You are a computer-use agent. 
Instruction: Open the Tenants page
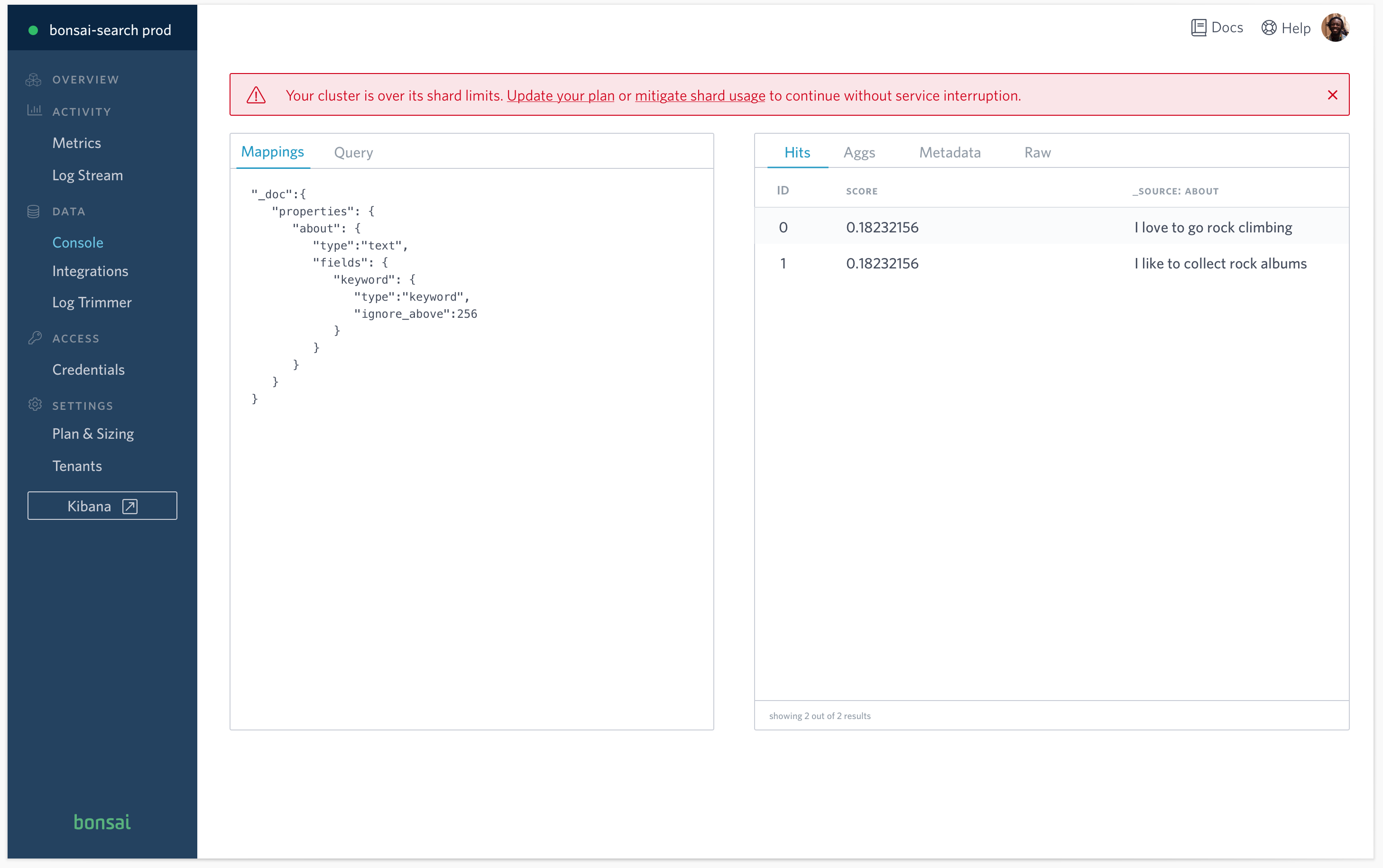(77, 466)
